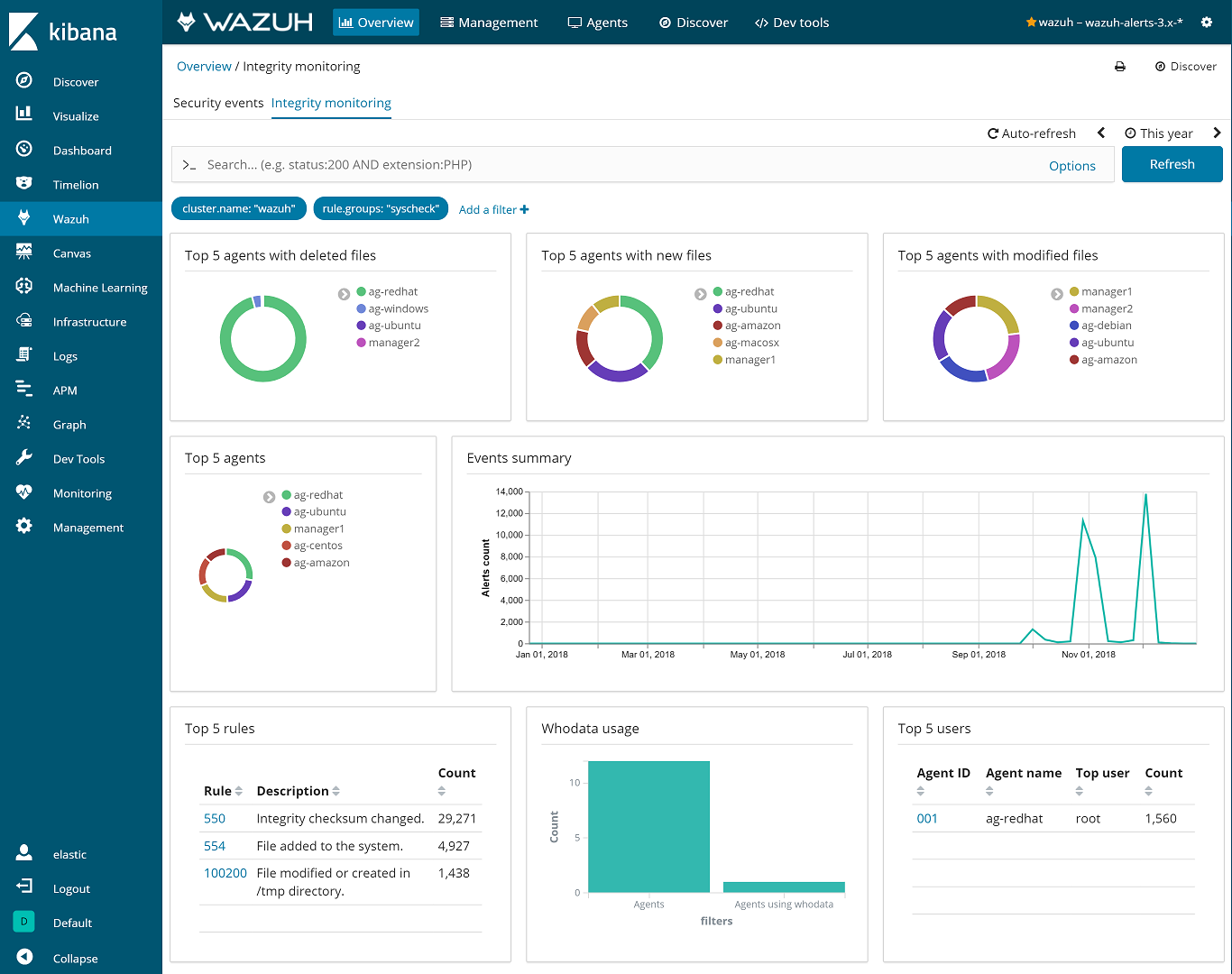This screenshot has height=974, width=1232.
Task: Click the Agents bar in Whodata usage chart
Action: (x=648, y=827)
